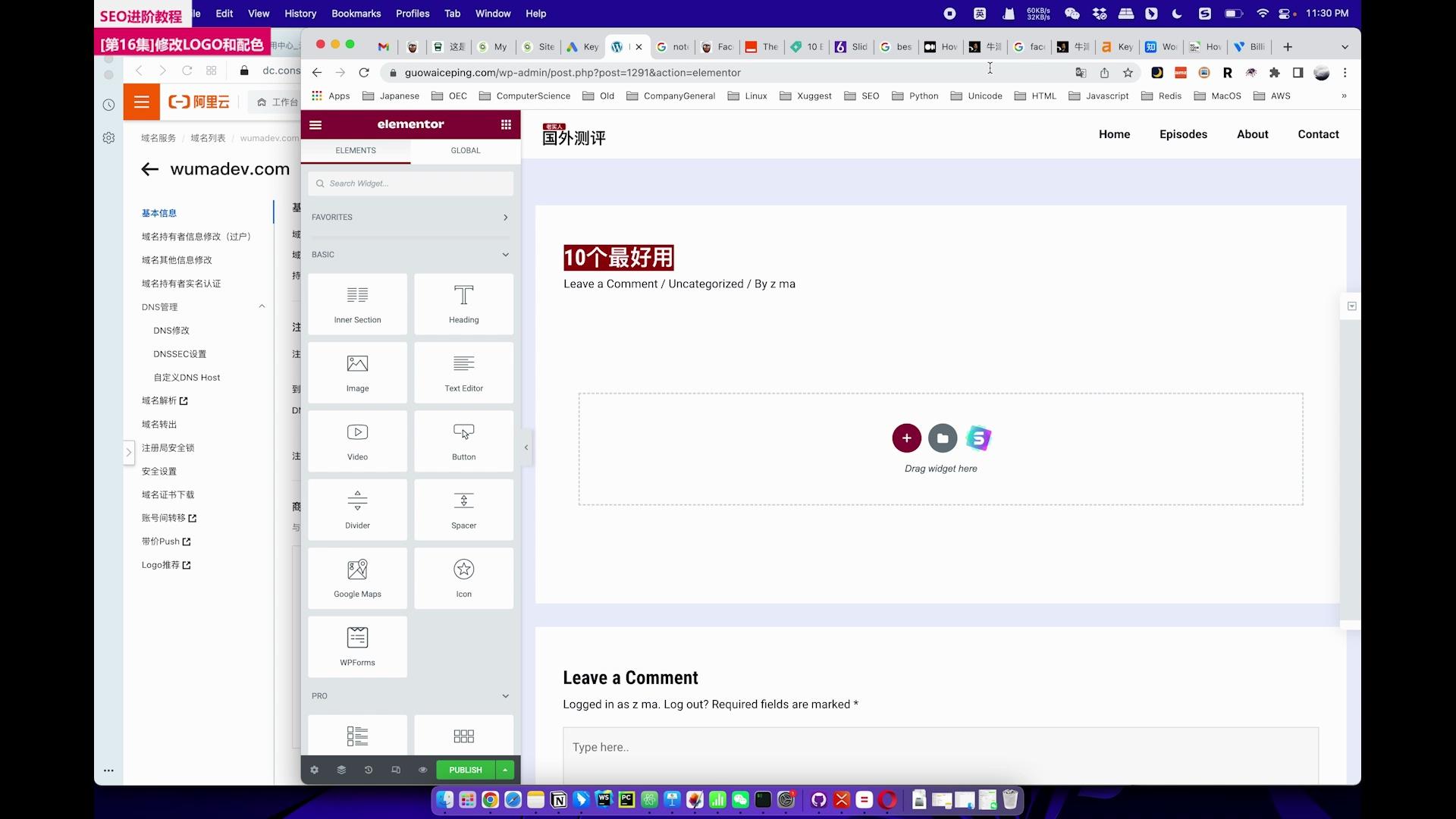Collapse DNS管理 menu in Aliyun window
Screen dimensions: 1456x819
[x=262, y=306]
